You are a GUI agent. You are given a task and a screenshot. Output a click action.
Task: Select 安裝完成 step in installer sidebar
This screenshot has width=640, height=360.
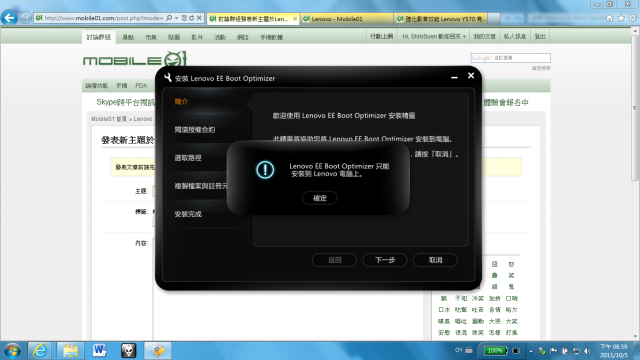pos(188,214)
